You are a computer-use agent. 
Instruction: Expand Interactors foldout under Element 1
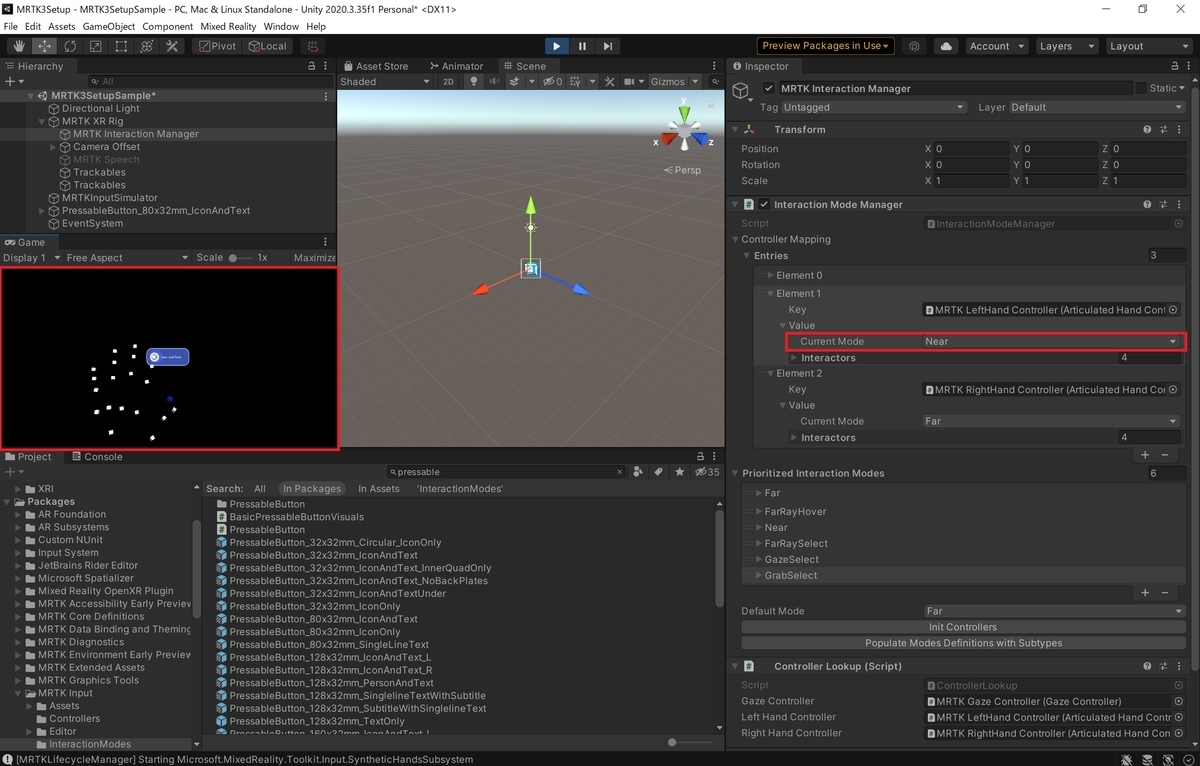[x=794, y=357]
